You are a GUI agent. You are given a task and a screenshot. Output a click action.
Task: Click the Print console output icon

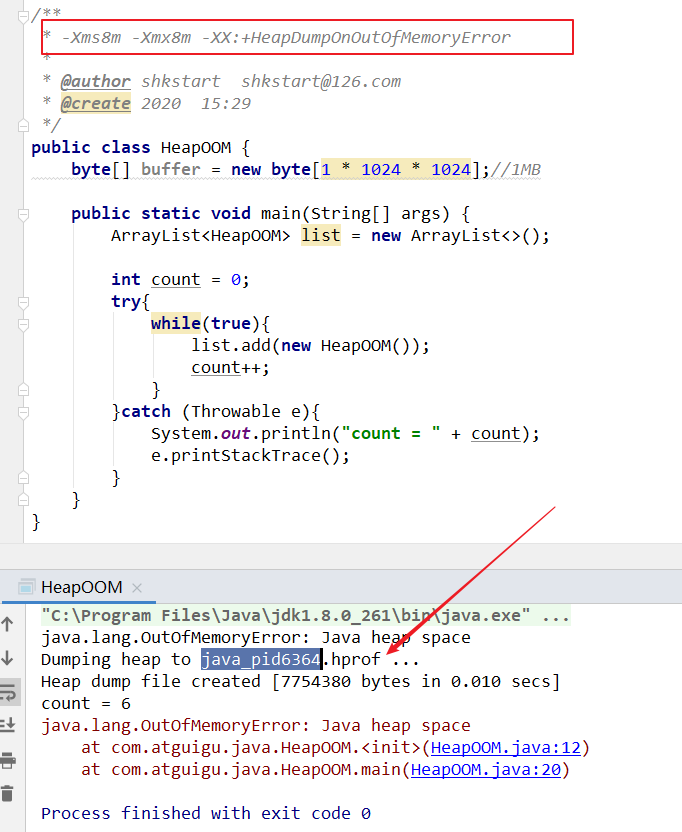point(7,760)
